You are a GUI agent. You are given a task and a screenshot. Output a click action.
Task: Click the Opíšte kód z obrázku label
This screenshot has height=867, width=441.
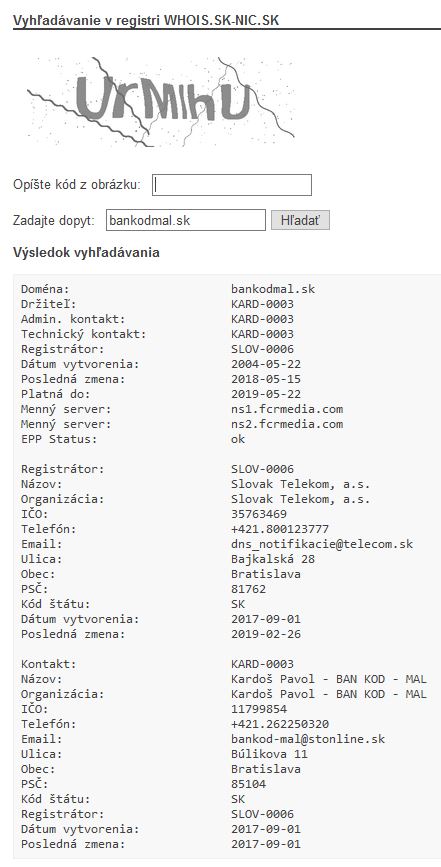[x=77, y=185]
